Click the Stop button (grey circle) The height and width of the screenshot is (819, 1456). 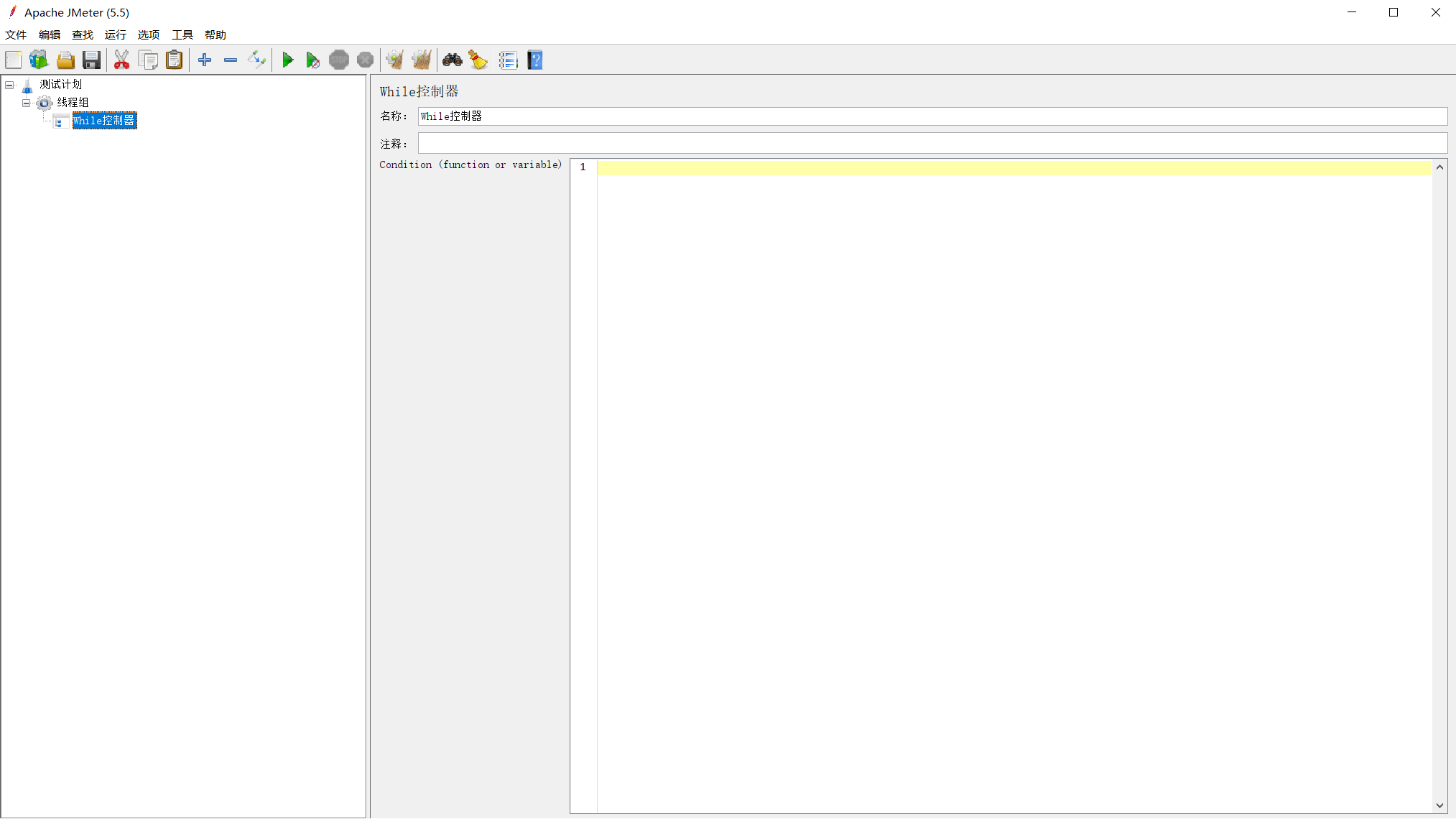[x=338, y=60]
